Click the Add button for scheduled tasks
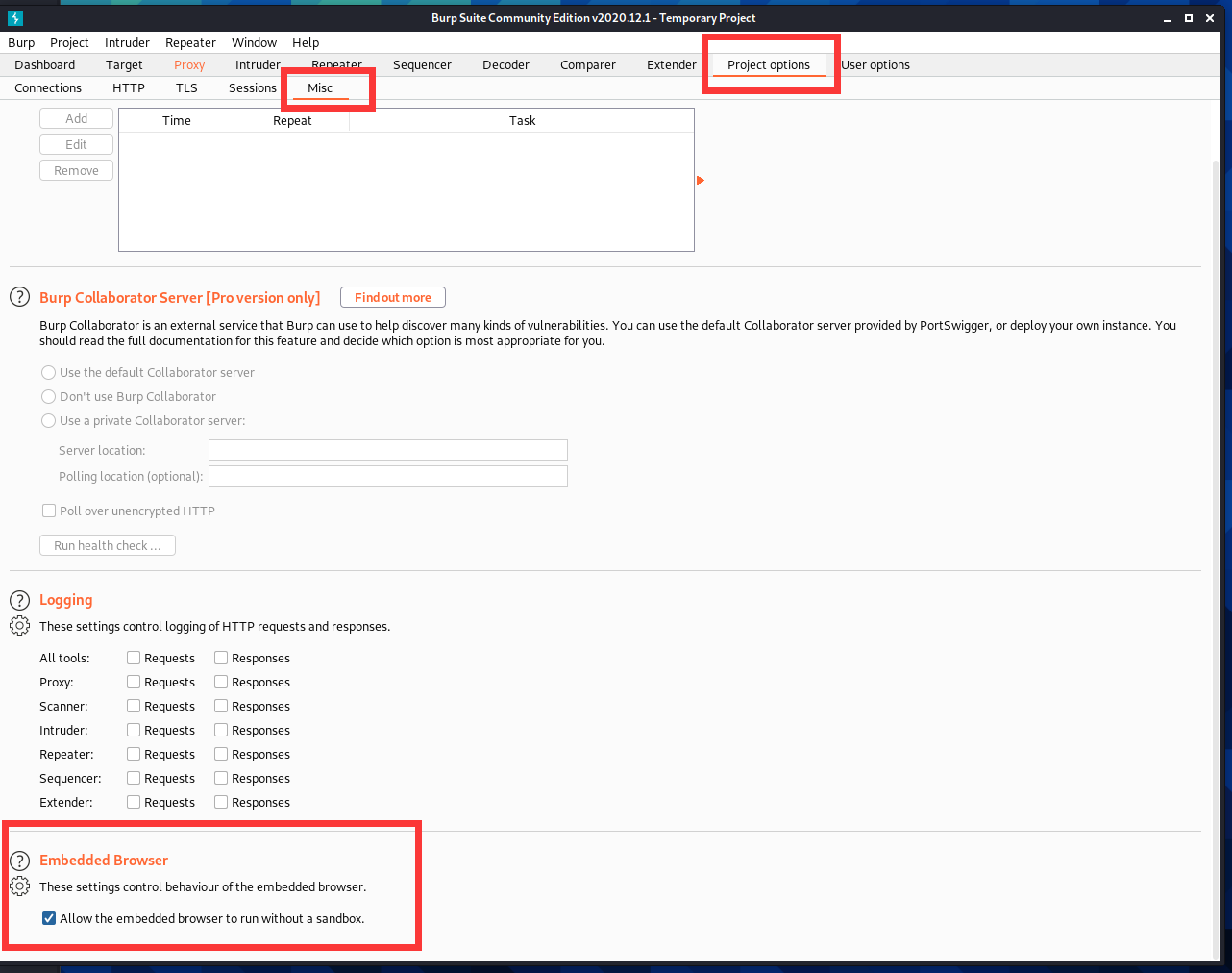The height and width of the screenshot is (973, 1232). 77,118
